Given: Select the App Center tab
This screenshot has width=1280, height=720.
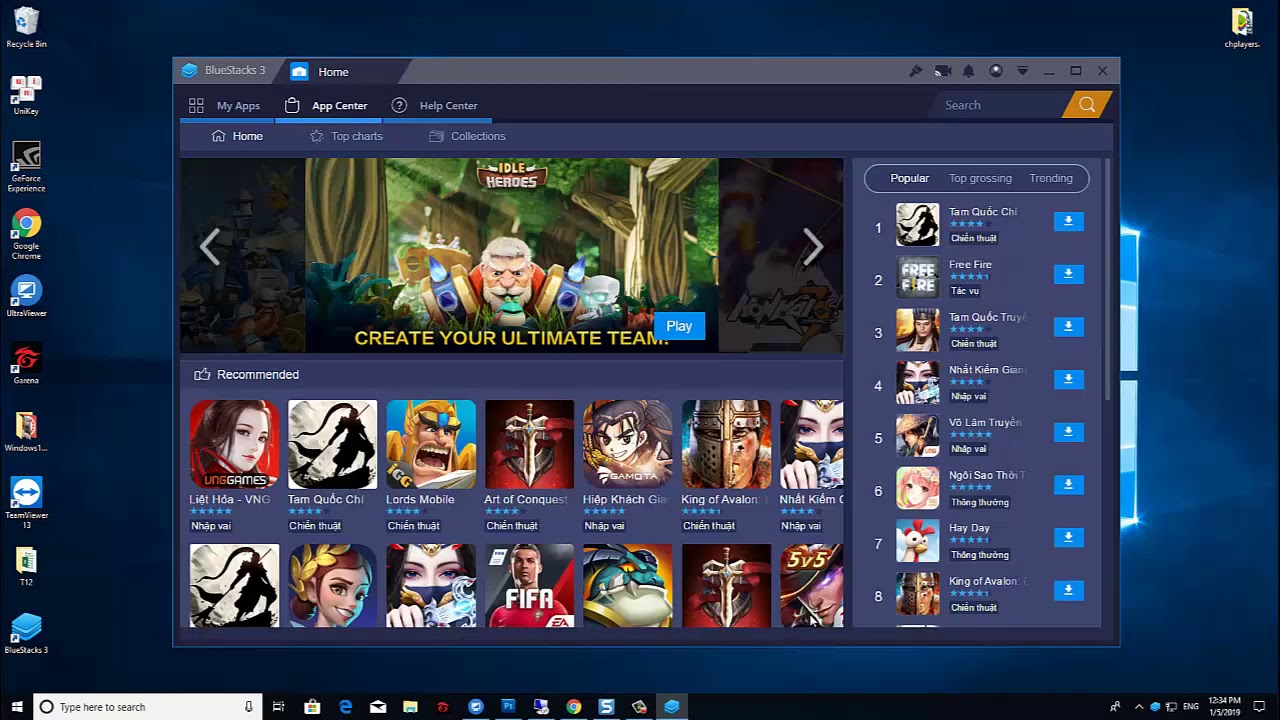Looking at the screenshot, I should 326,105.
